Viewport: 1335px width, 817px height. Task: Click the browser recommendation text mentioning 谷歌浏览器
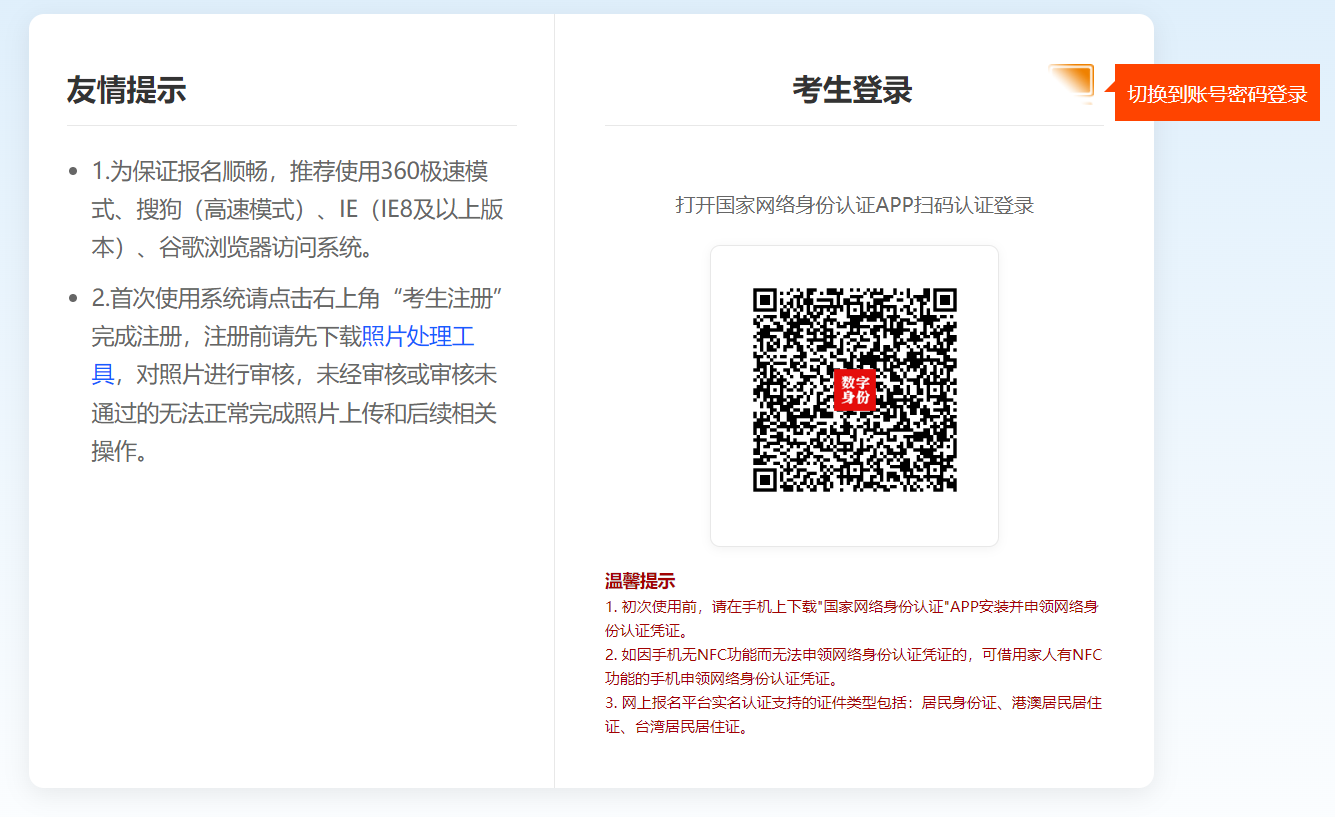[x=297, y=209]
